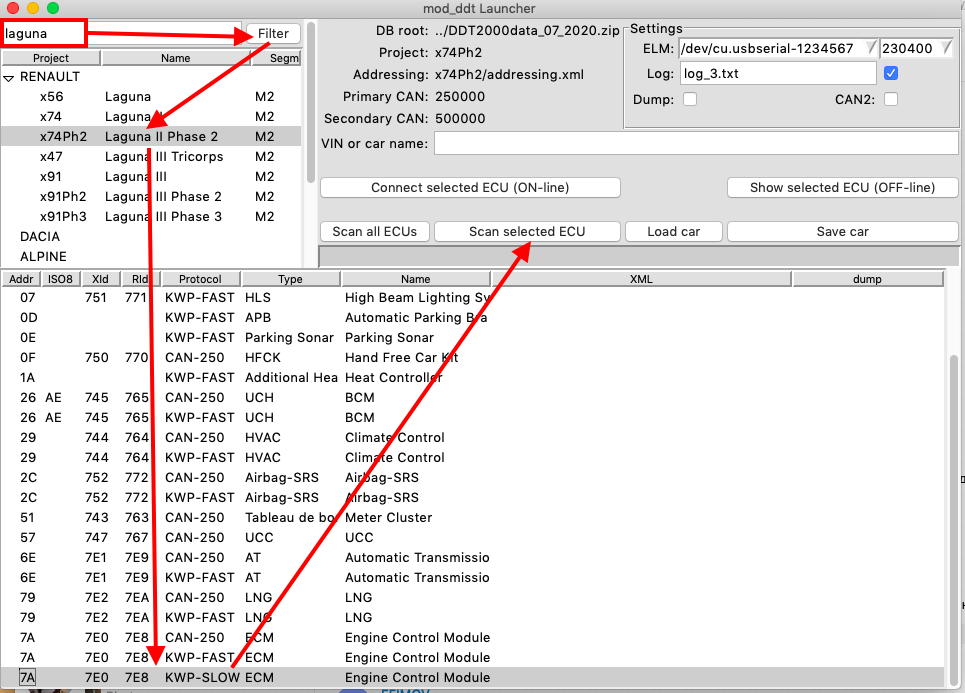Sort by the Addr column header

click(21, 279)
